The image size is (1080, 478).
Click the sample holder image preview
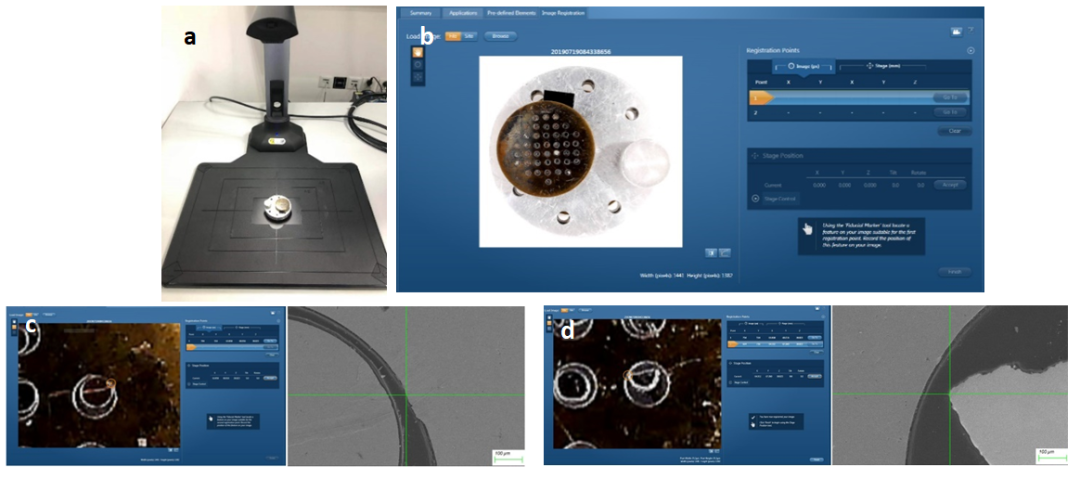580,150
